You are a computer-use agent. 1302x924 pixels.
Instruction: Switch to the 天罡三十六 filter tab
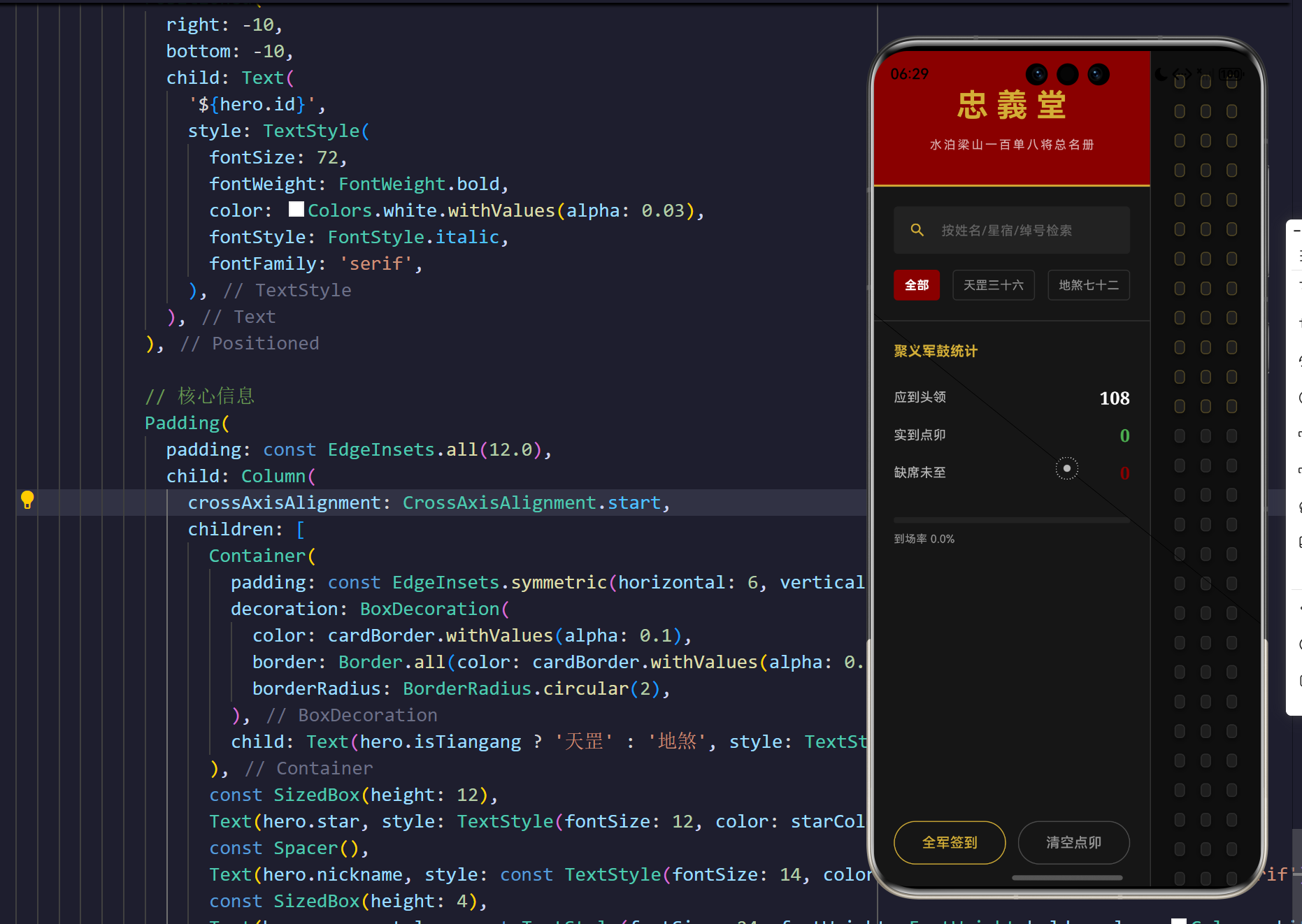pyautogui.click(x=993, y=285)
